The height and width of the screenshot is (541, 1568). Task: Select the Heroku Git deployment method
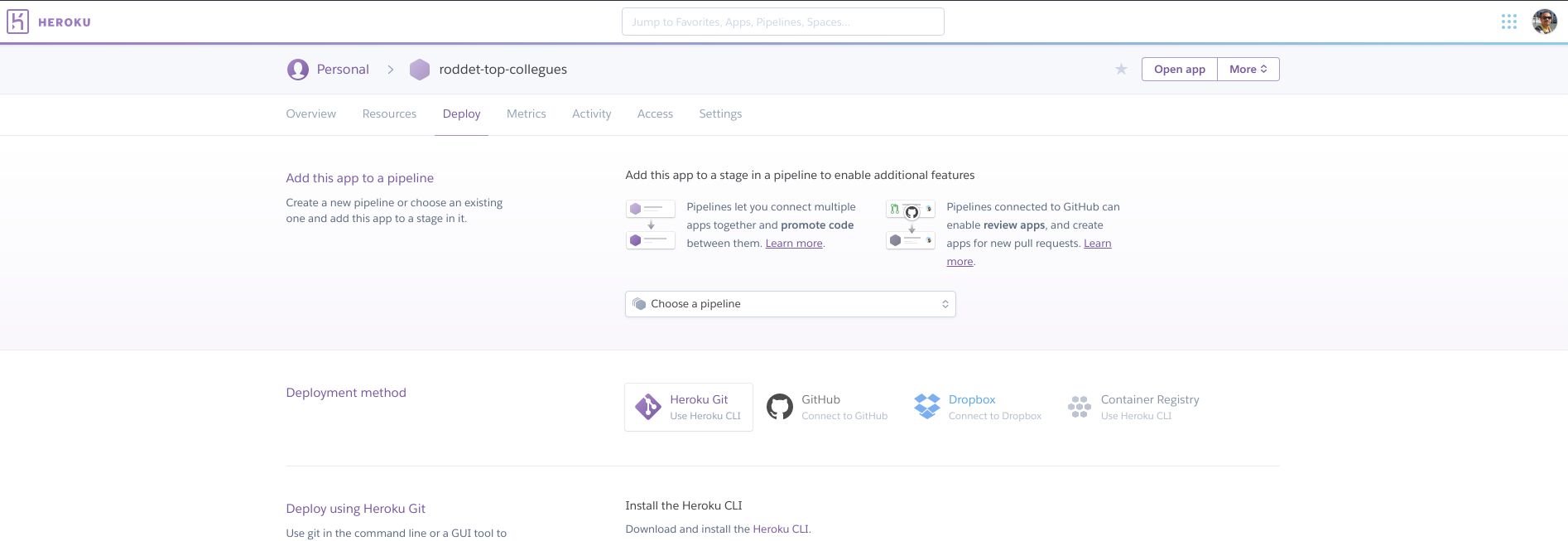tap(689, 407)
